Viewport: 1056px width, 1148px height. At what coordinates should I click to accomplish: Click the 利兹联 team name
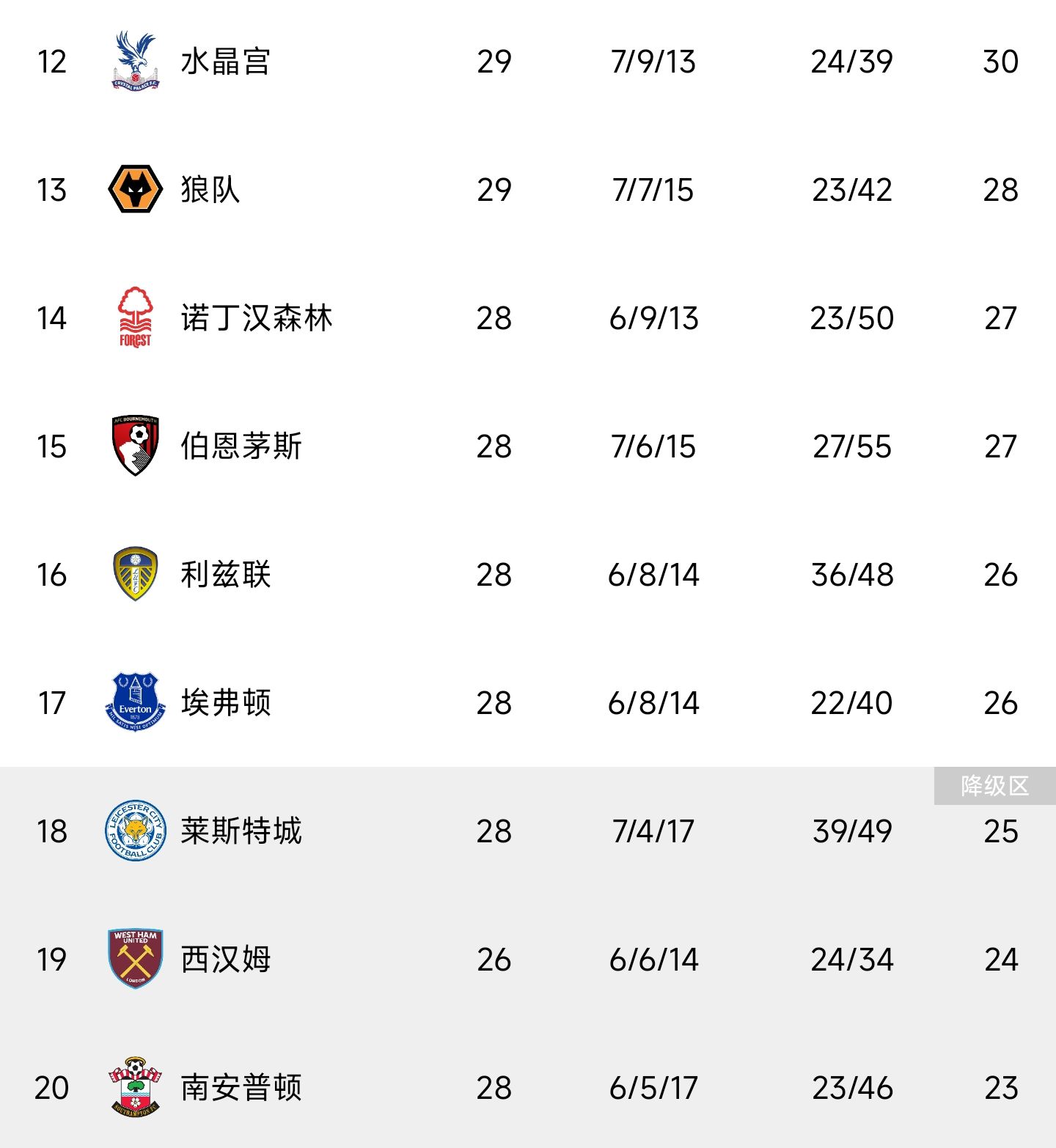click(x=226, y=575)
